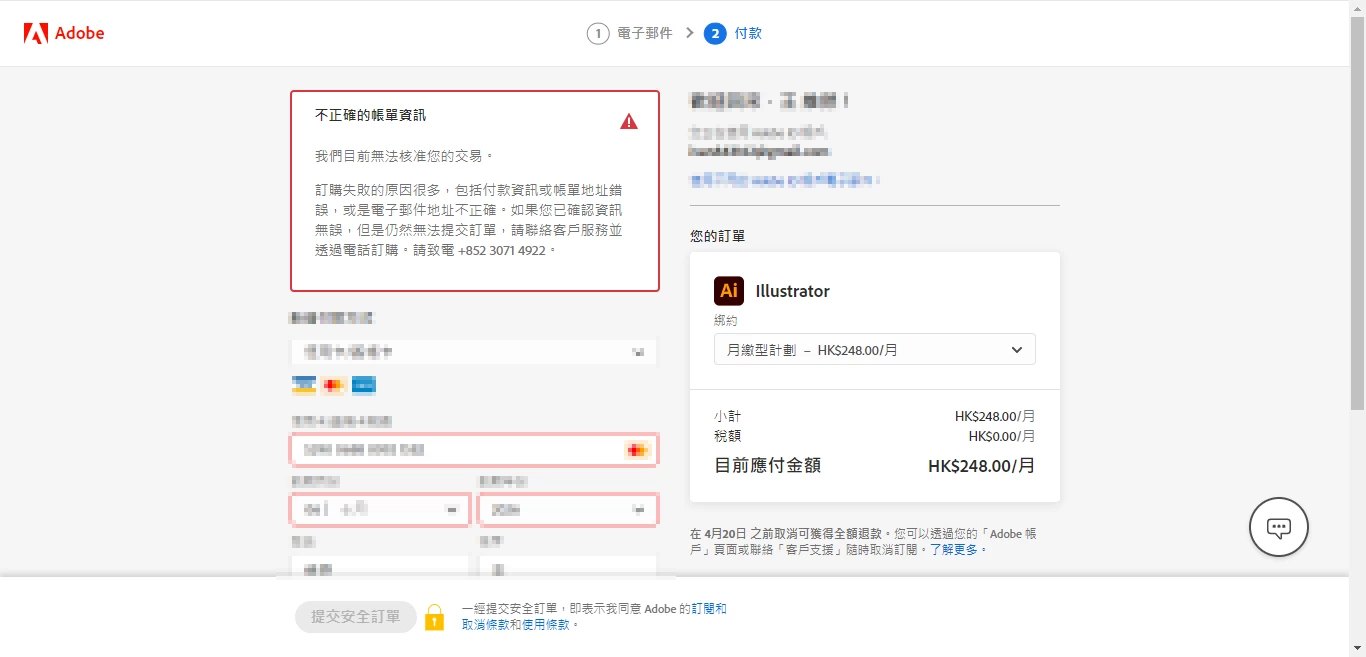Screen dimensions: 1366x657
Task: Click the 目前應付金額 HK$248.00/月 total
Action: [x=875, y=466]
